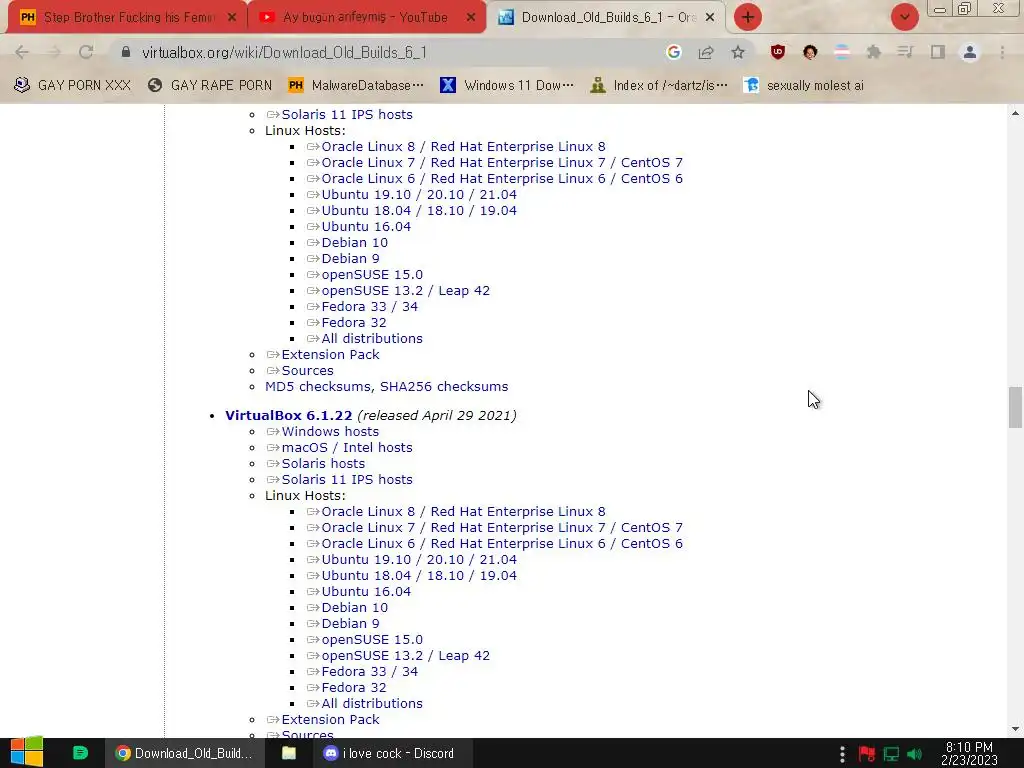Close the Download_Old_Builds_6_1 tab
This screenshot has width=1024, height=768.
[710, 17]
